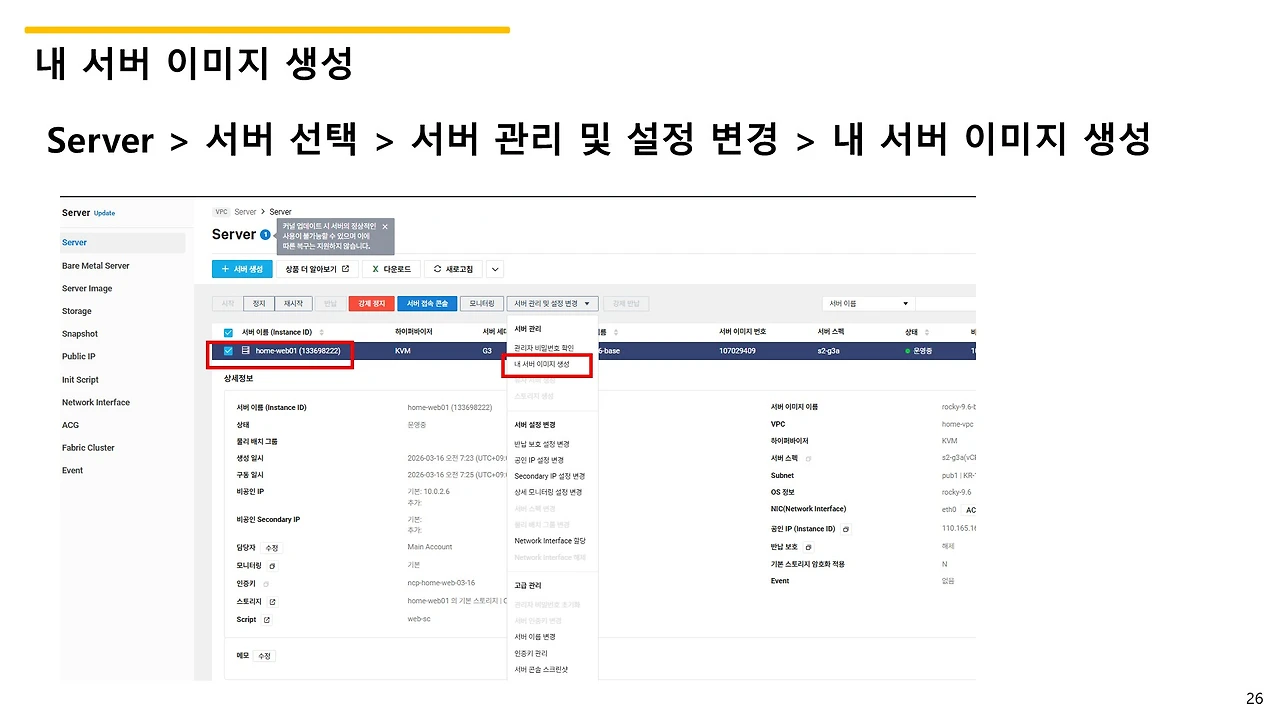Open Snapshot in the left sidebar
The width and height of the screenshot is (1280, 720).
coord(80,333)
